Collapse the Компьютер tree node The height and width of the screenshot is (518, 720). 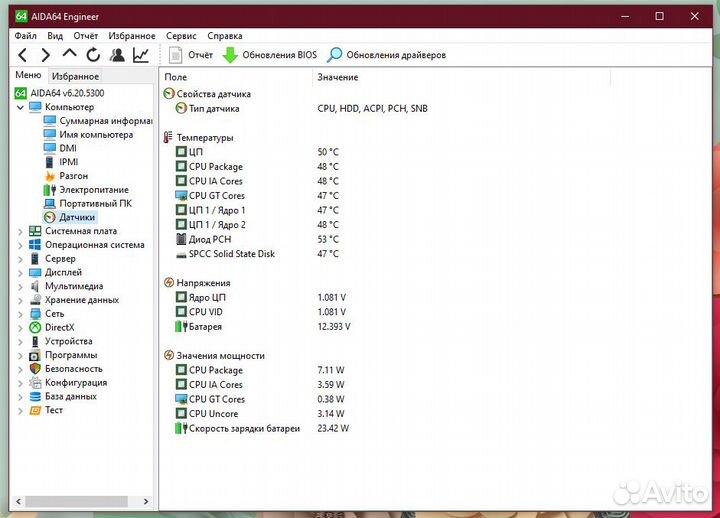(x=20, y=107)
